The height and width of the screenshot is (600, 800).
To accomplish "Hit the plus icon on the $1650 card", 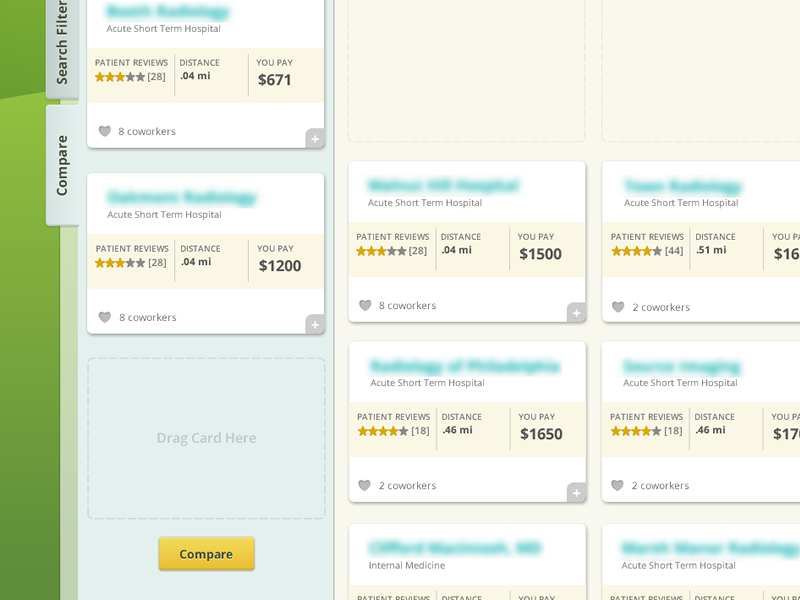I will [x=576, y=492].
